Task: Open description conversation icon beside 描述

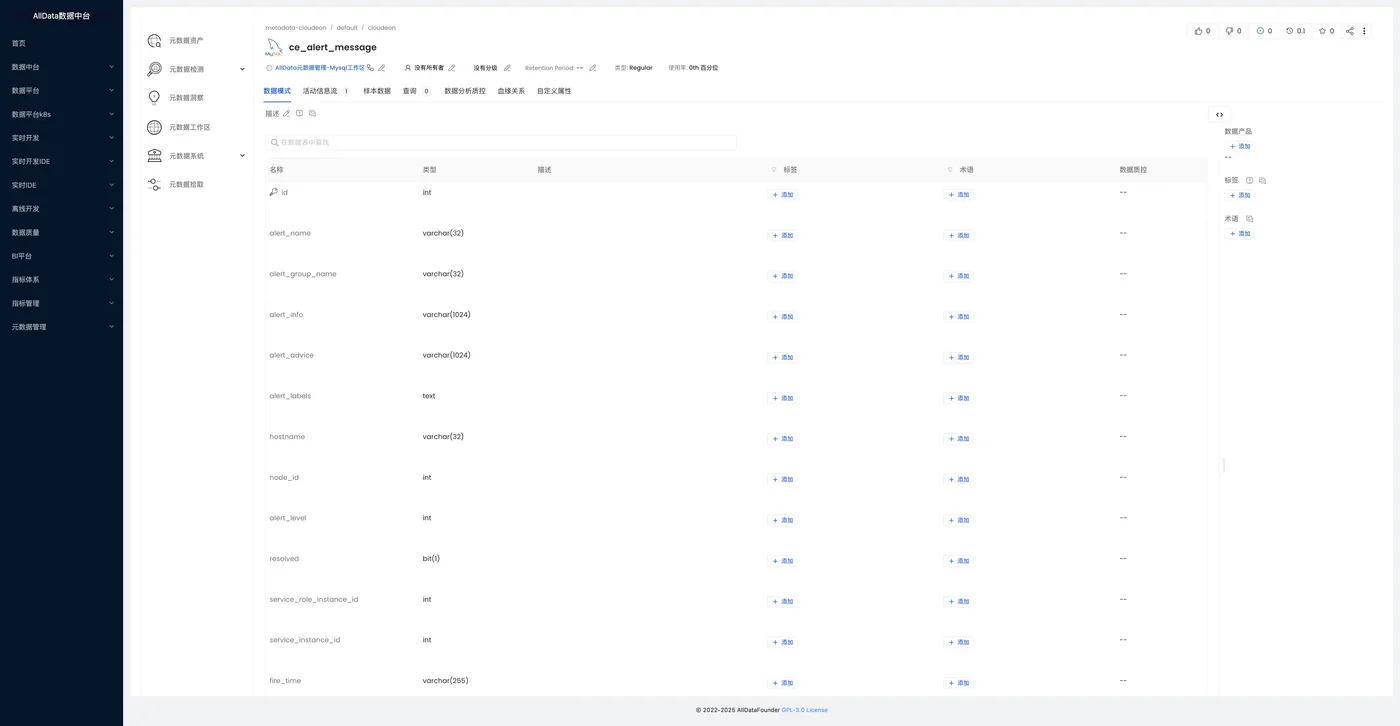Action: pyautogui.click(x=312, y=114)
